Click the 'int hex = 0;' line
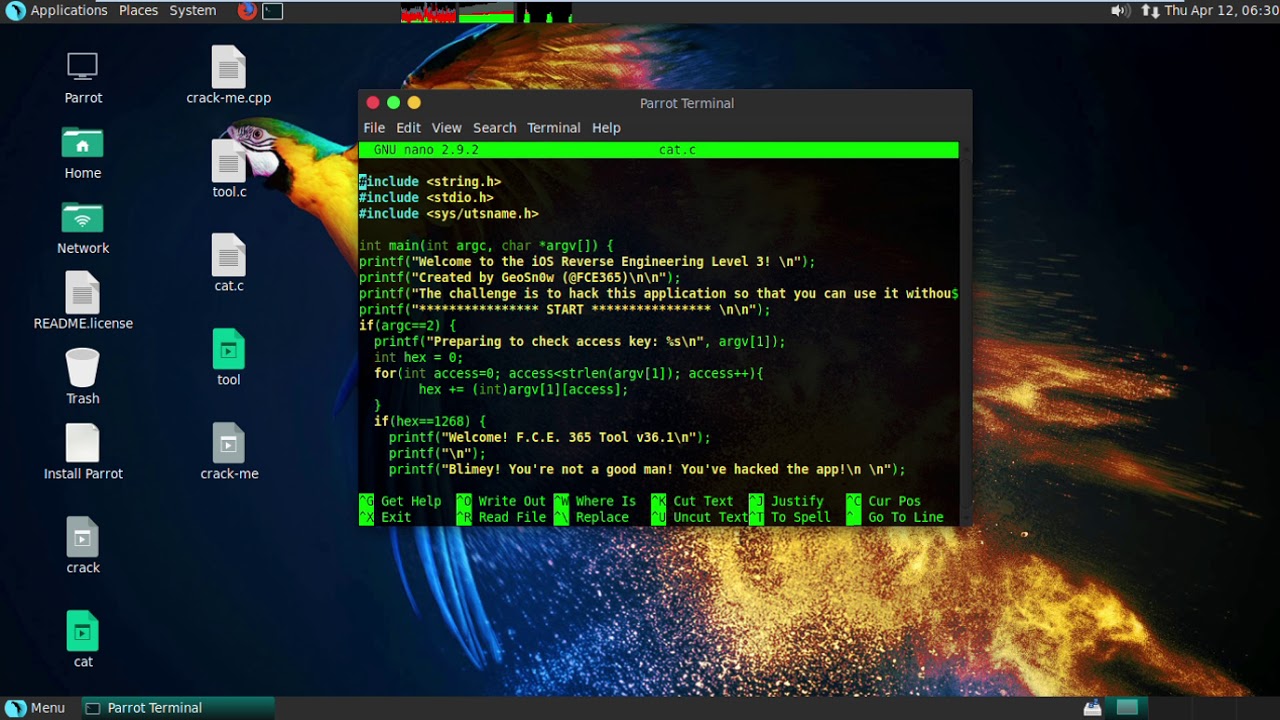The height and width of the screenshot is (720, 1280). [x=418, y=358]
